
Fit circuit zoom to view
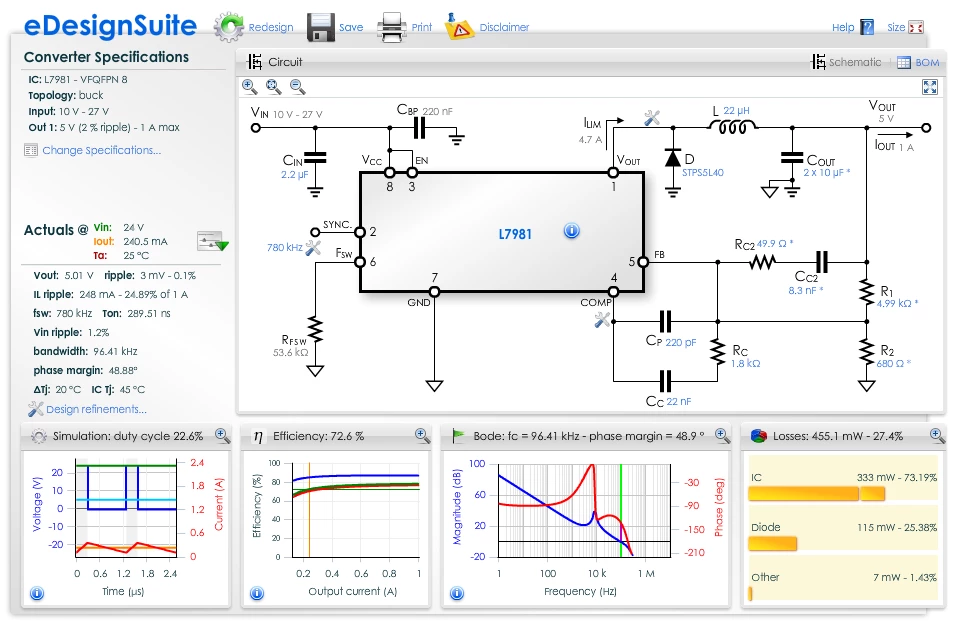(x=274, y=87)
